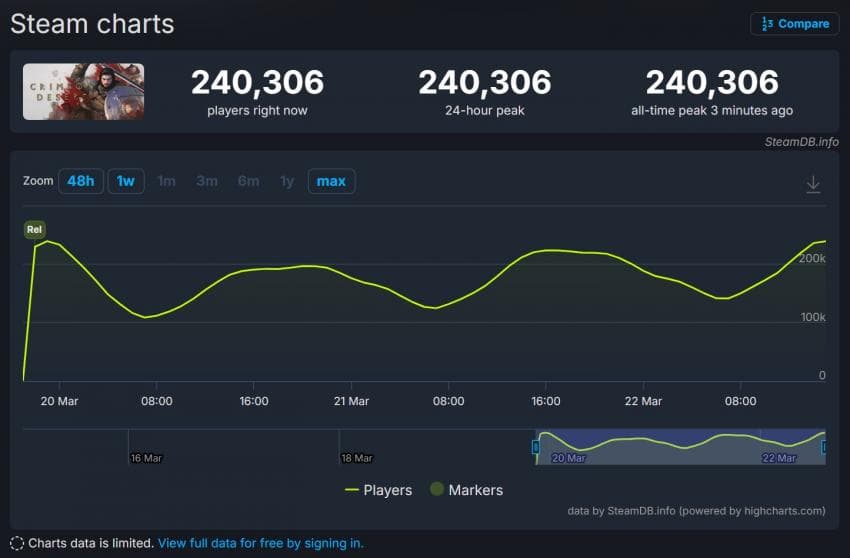850x558 pixels.
Task: Select the max zoom range
Action: [331, 181]
